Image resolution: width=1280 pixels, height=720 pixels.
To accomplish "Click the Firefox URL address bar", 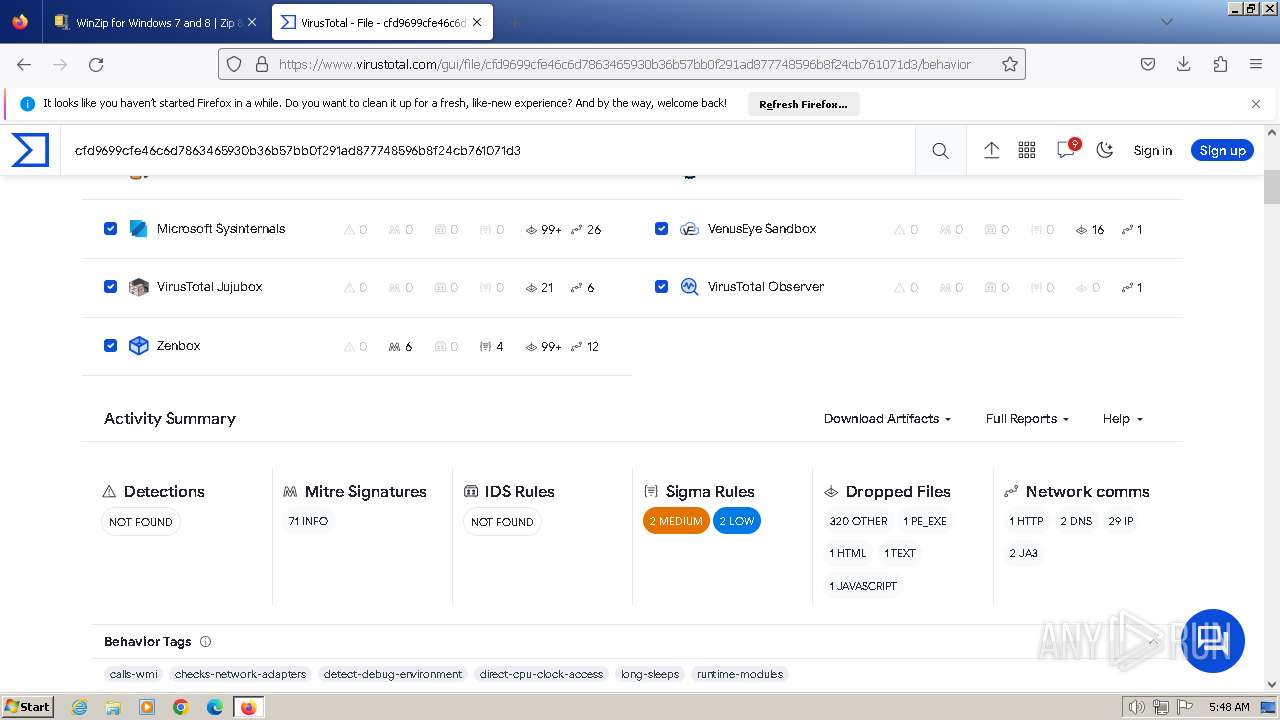I will tap(624, 64).
